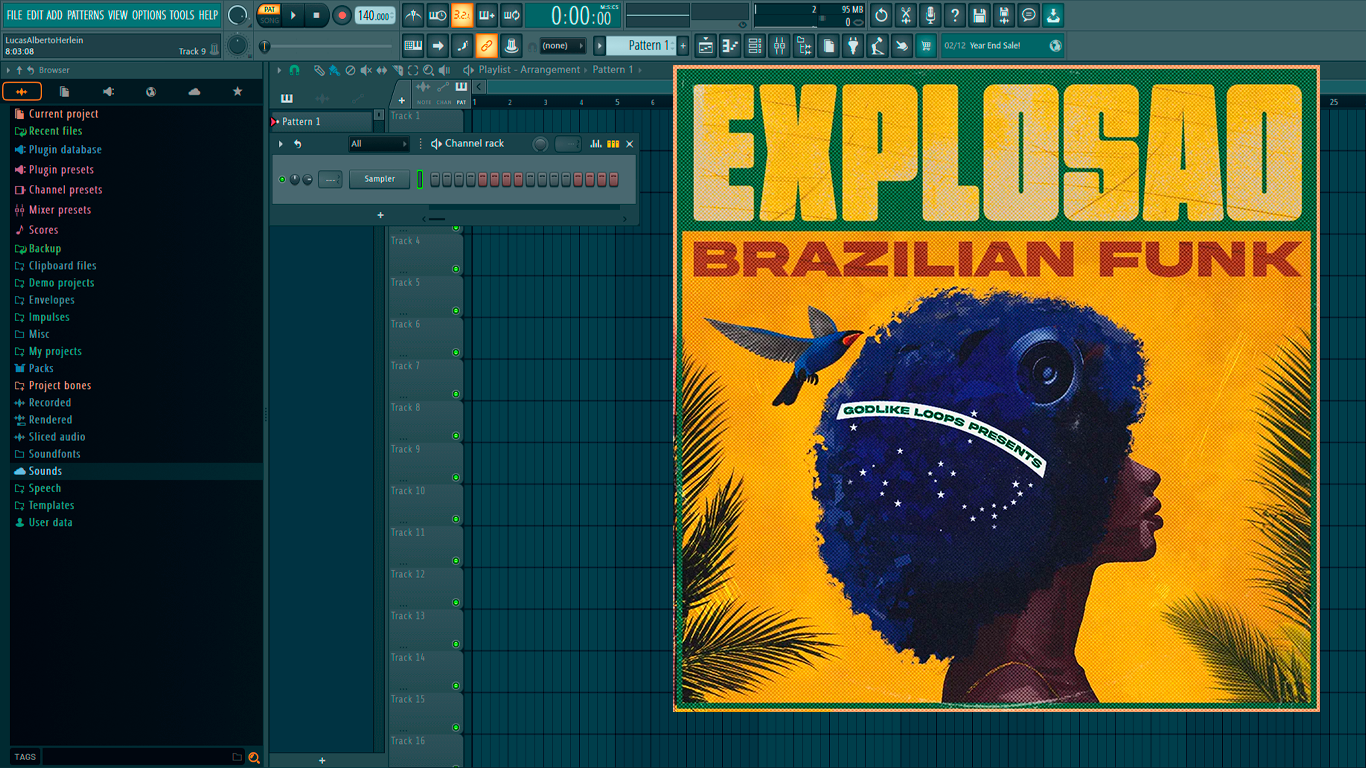Select the playlist Zoom tool

[428, 70]
